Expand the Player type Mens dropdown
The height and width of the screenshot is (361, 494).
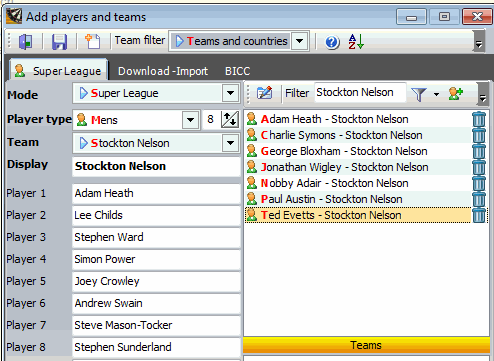[191, 120]
